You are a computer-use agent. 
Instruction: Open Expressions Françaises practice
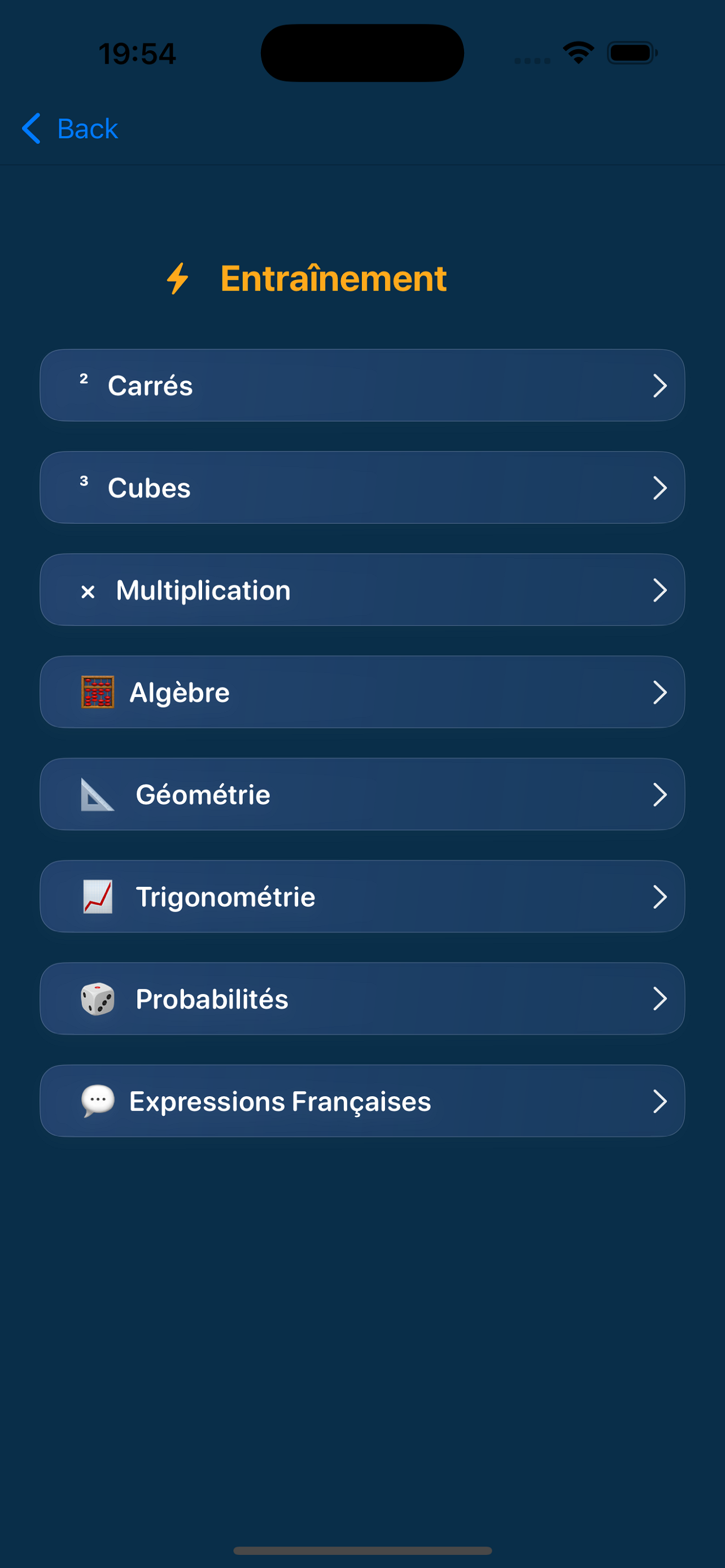(362, 1101)
